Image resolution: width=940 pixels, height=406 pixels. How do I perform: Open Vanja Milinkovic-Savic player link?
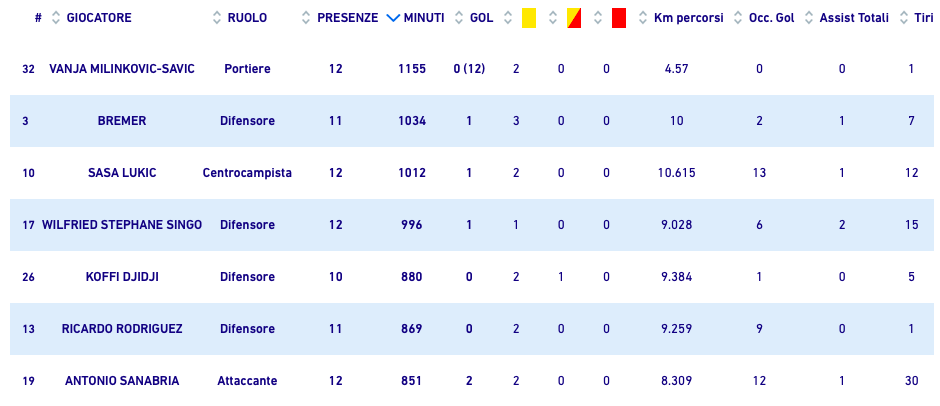tap(122, 69)
